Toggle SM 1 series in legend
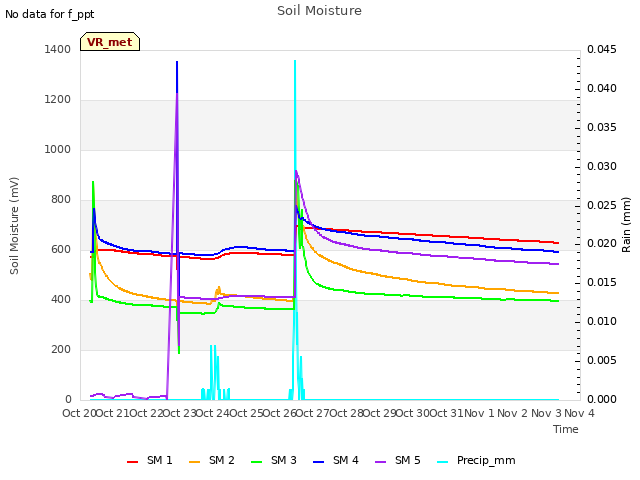This screenshot has height=480, width=640. click(150, 460)
